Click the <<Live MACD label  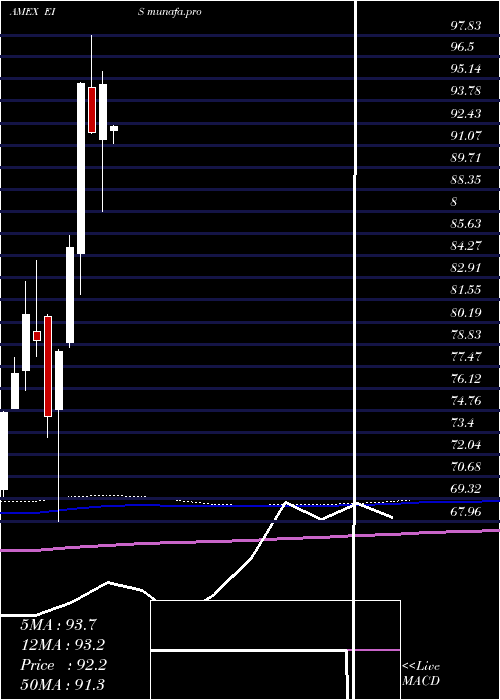click(421, 673)
